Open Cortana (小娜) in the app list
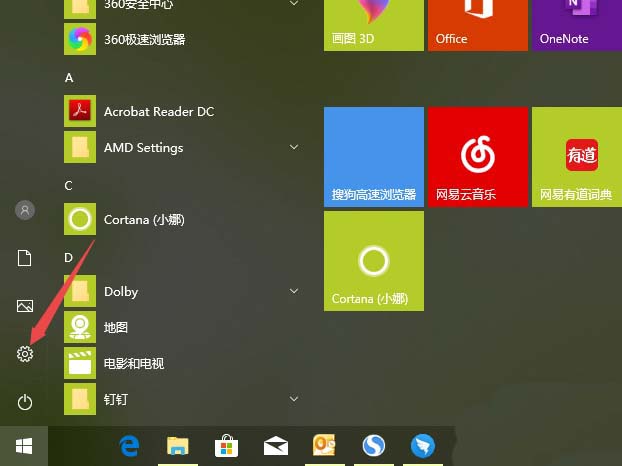Viewport: 622px width, 466px height. coord(181,219)
